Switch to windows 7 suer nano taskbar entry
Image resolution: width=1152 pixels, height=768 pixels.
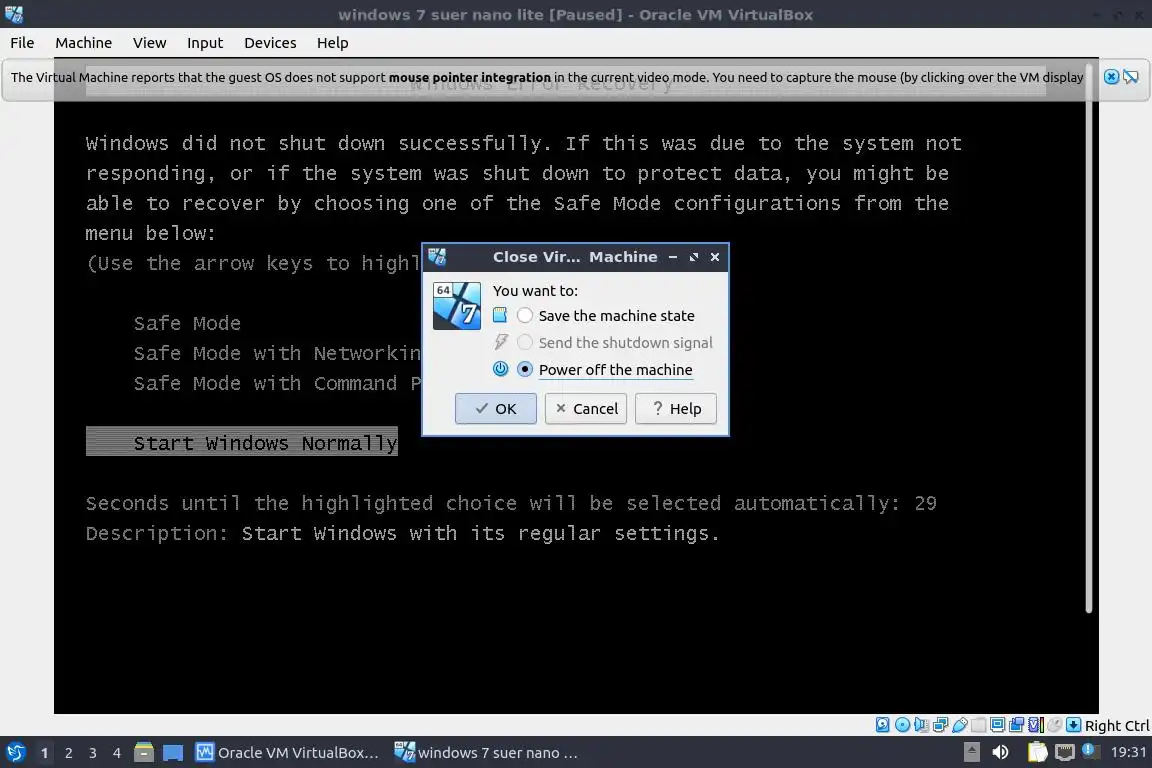click(487, 753)
